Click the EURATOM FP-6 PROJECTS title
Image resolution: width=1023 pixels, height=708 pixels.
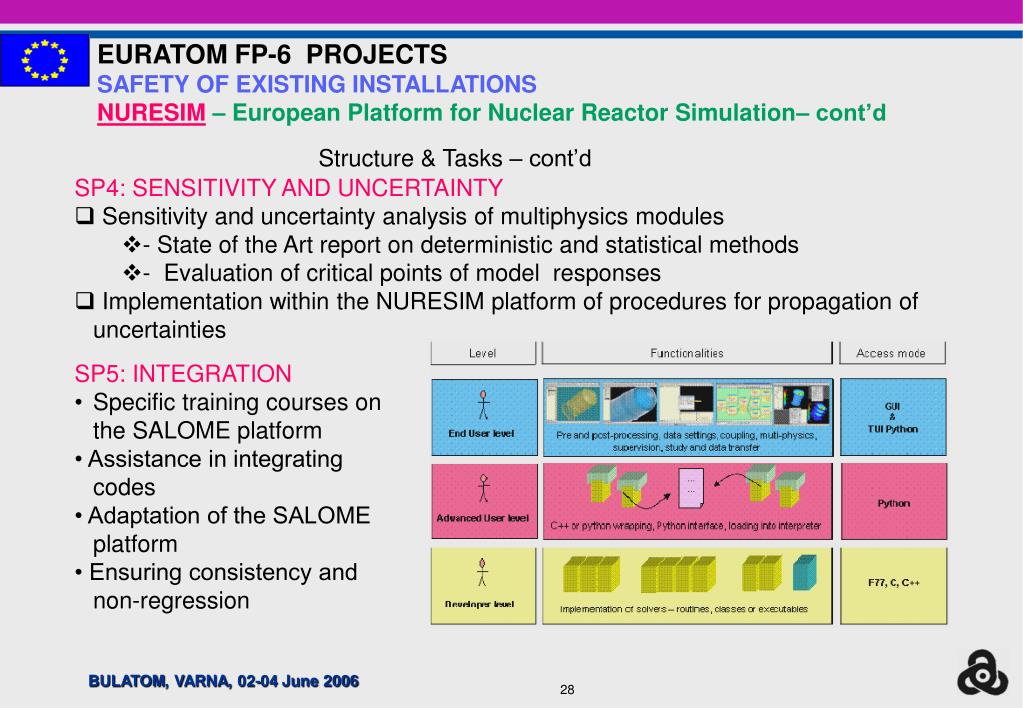pyautogui.click(x=272, y=55)
